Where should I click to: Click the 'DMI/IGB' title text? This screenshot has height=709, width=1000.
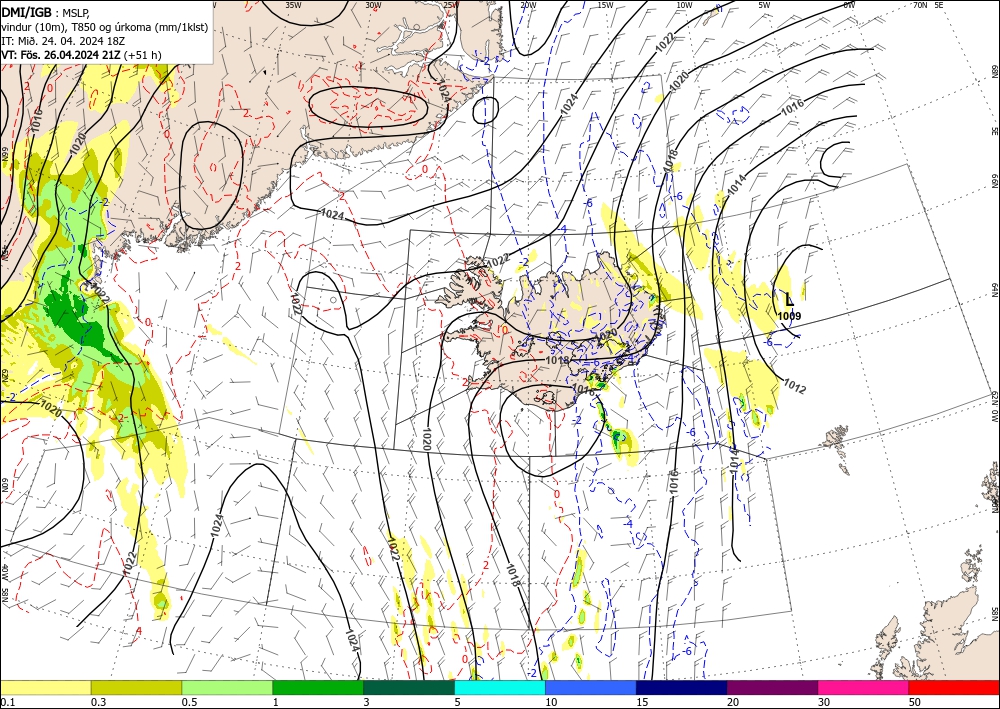point(26,12)
